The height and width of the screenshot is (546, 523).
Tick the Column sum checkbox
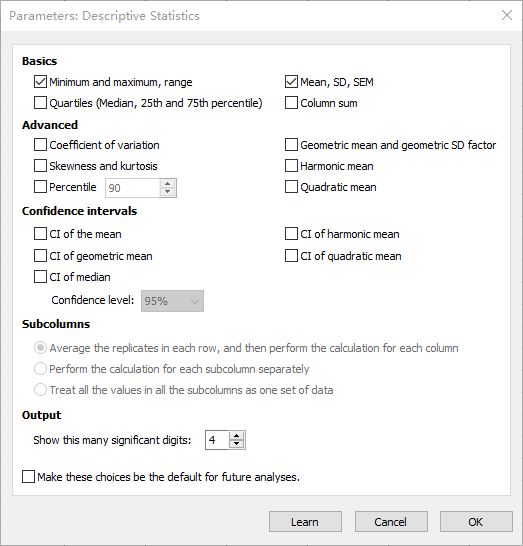click(291, 103)
